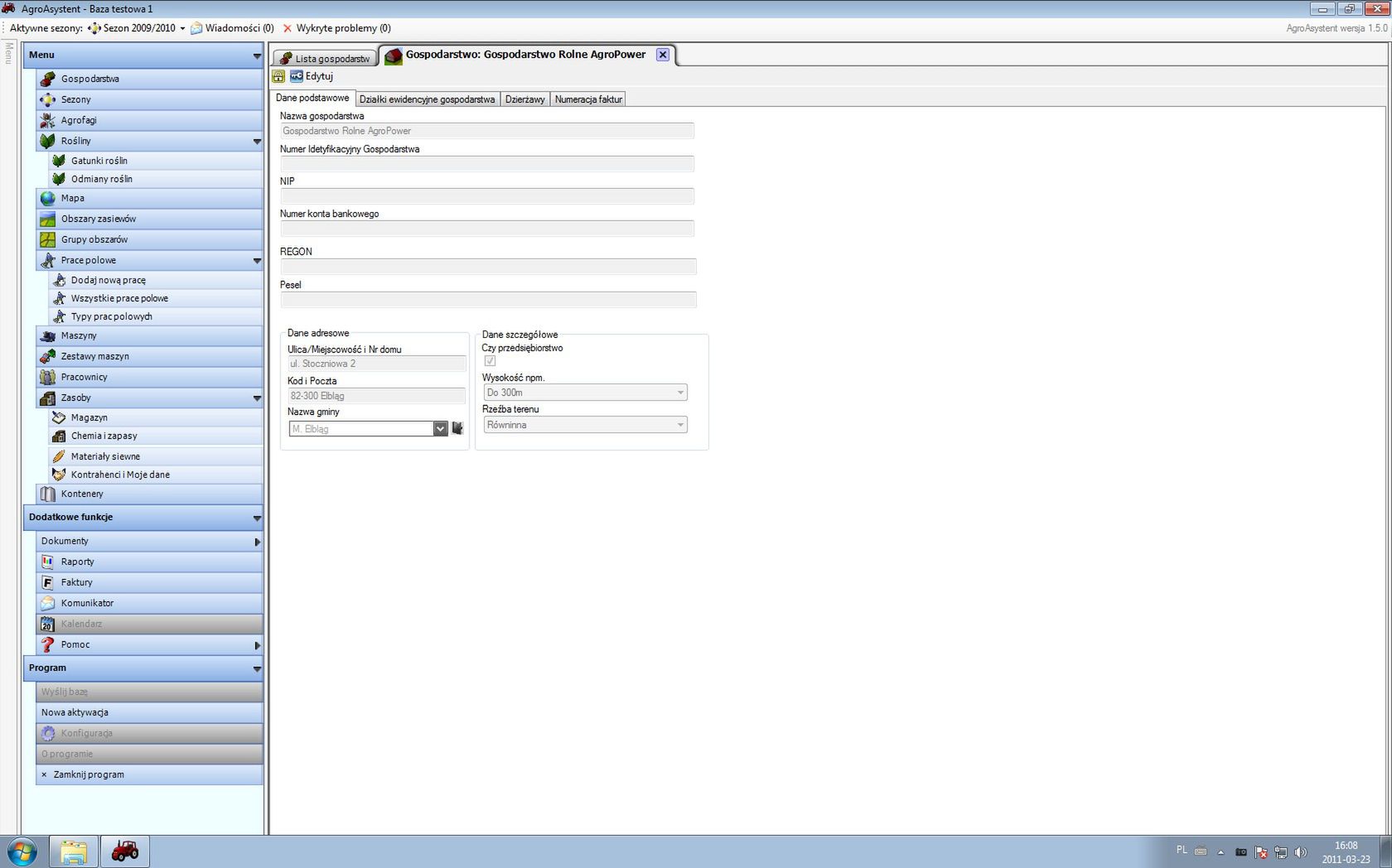Collapse the Prace polowe submenu
The width and height of the screenshot is (1392, 868).
[257, 261]
